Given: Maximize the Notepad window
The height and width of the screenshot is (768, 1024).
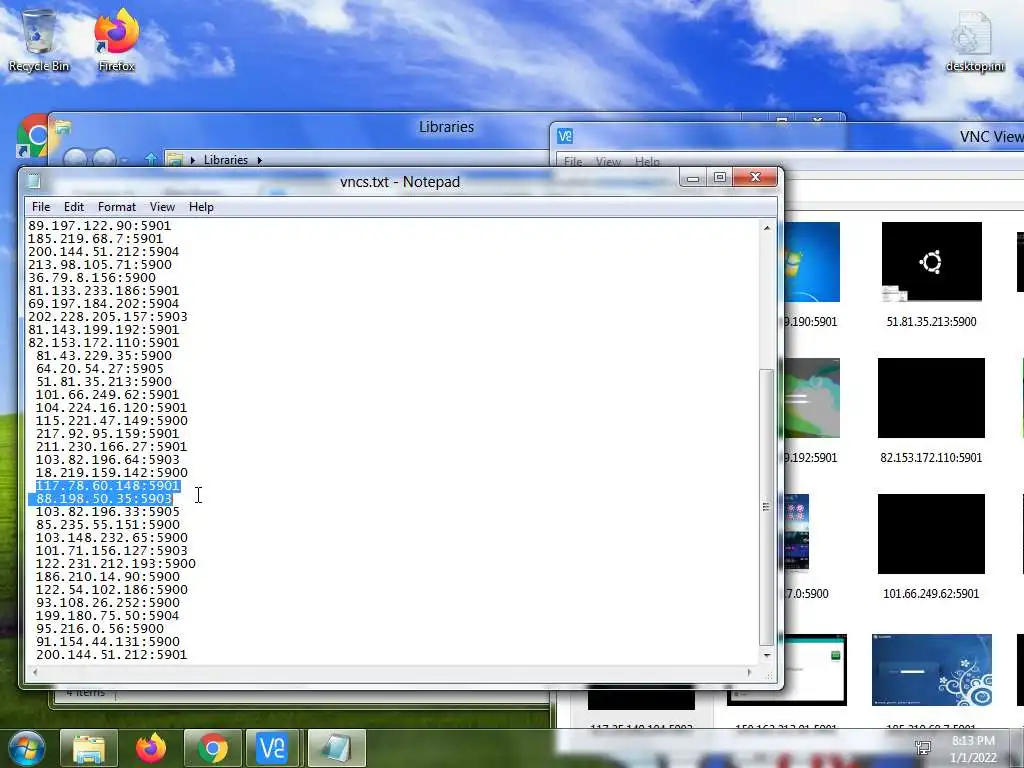Looking at the screenshot, I should tap(720, 177).
